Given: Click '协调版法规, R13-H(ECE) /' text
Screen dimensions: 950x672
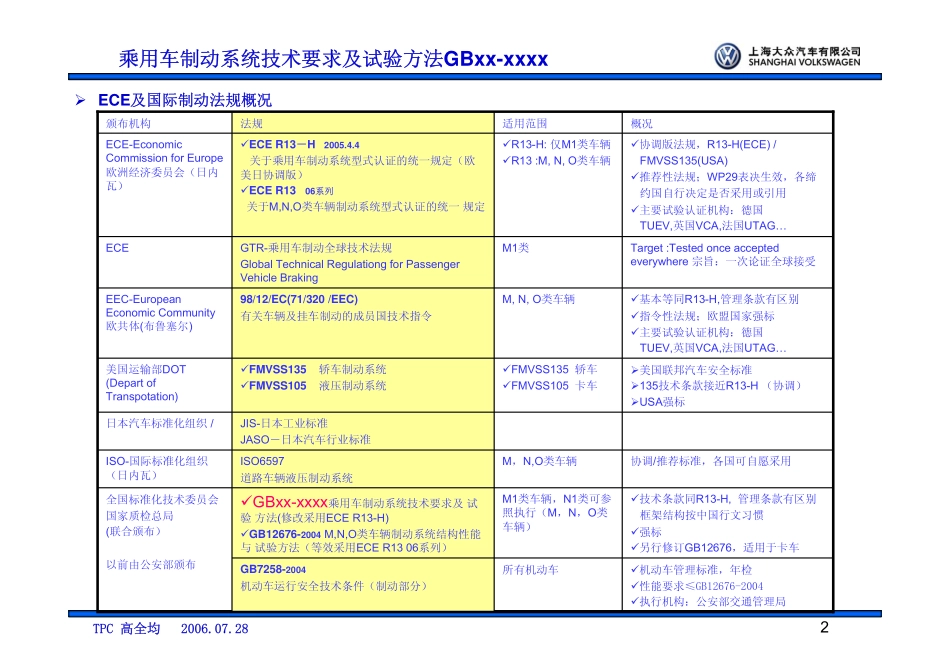Looking at the screenshot, I should pyautogui.click(x=703, y=144).
